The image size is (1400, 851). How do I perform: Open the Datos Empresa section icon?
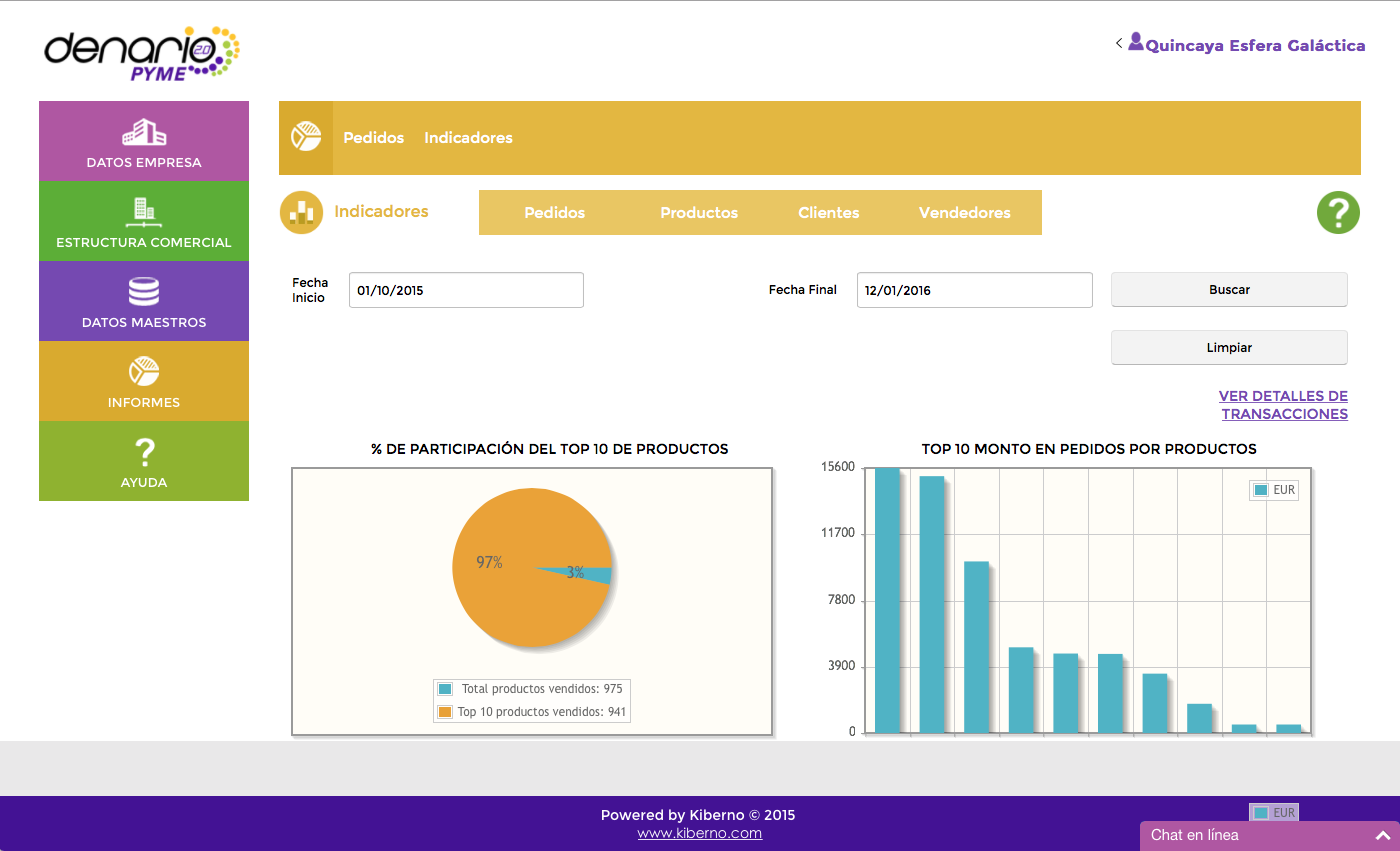[x=143, y=132]
